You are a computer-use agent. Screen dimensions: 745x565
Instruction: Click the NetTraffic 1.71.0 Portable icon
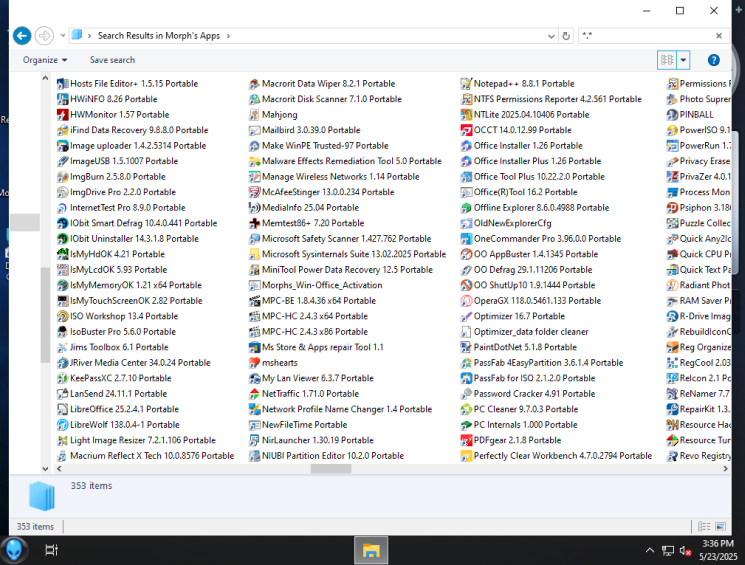(x=254, y=393)
